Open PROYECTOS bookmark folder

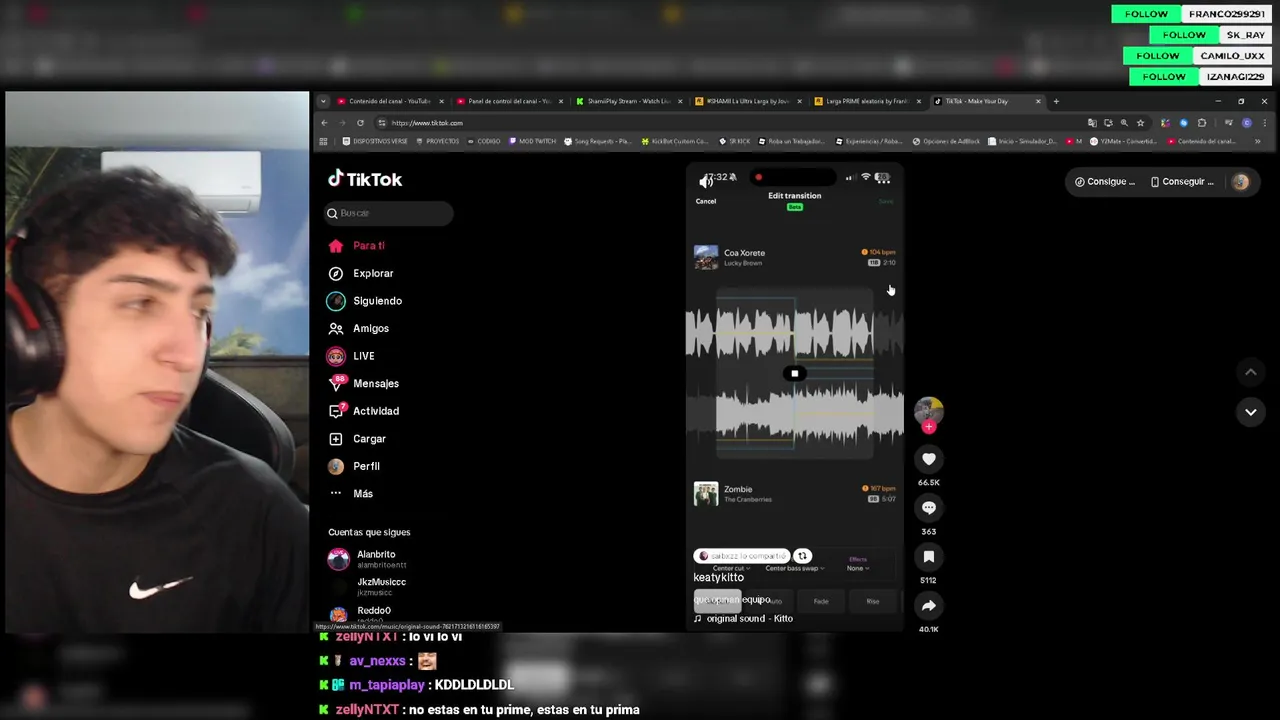pos(437,141)
